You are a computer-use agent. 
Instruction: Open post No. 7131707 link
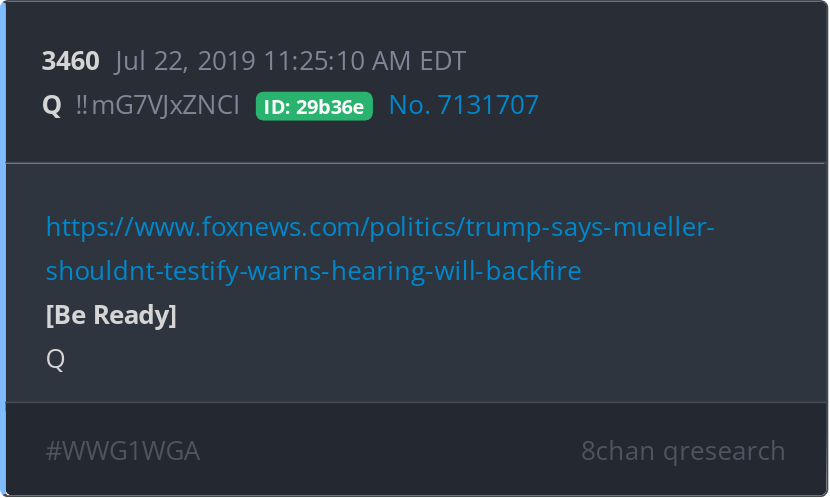pos(464,105)
